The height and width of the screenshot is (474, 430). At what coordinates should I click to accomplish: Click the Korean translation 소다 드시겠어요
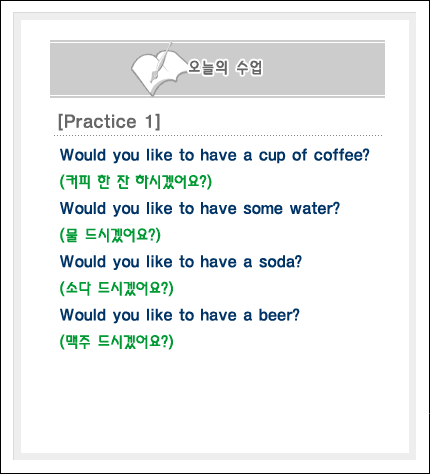pos(116,288)
